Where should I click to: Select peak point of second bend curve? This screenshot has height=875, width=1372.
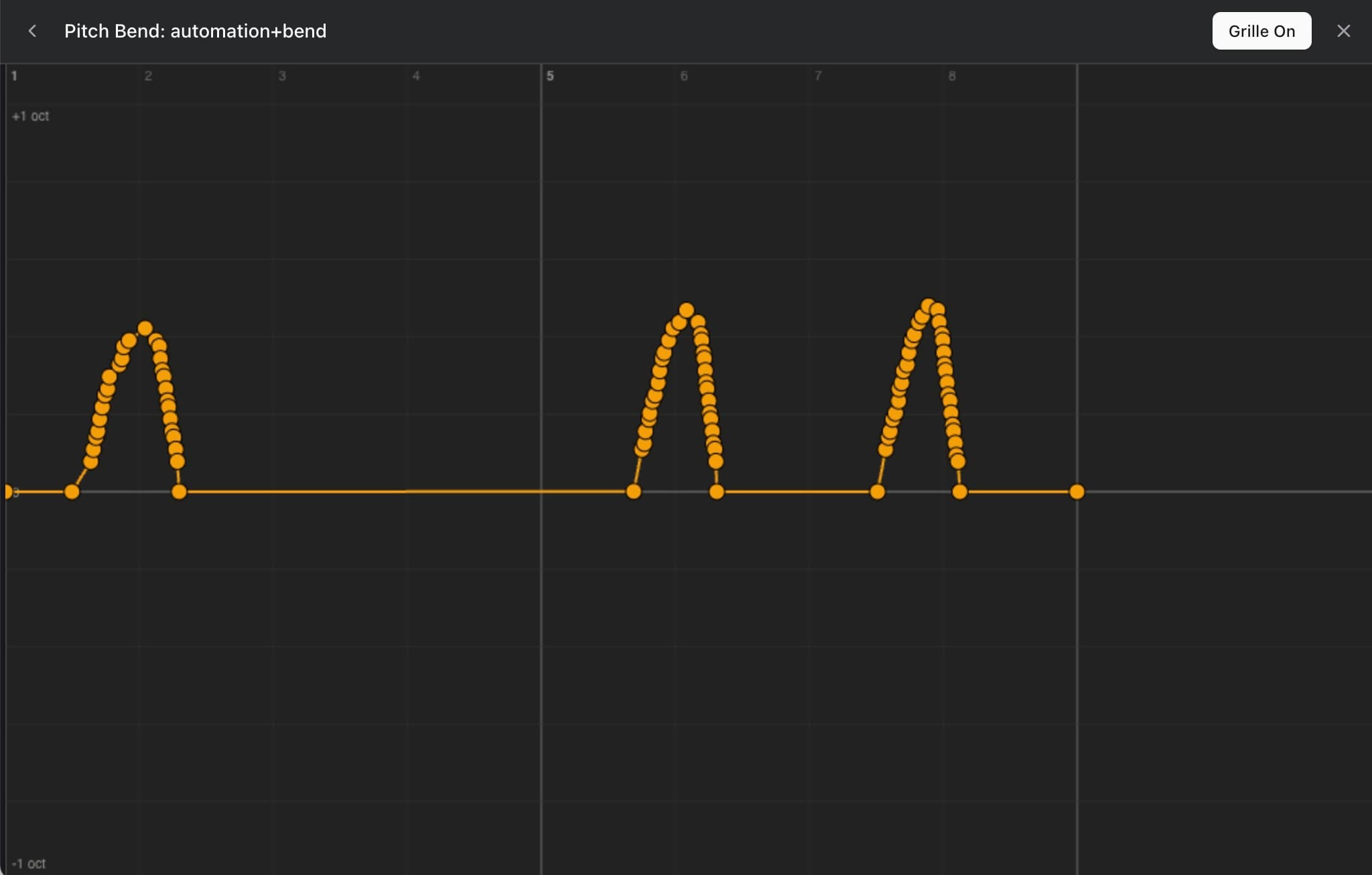coord(686,310)
